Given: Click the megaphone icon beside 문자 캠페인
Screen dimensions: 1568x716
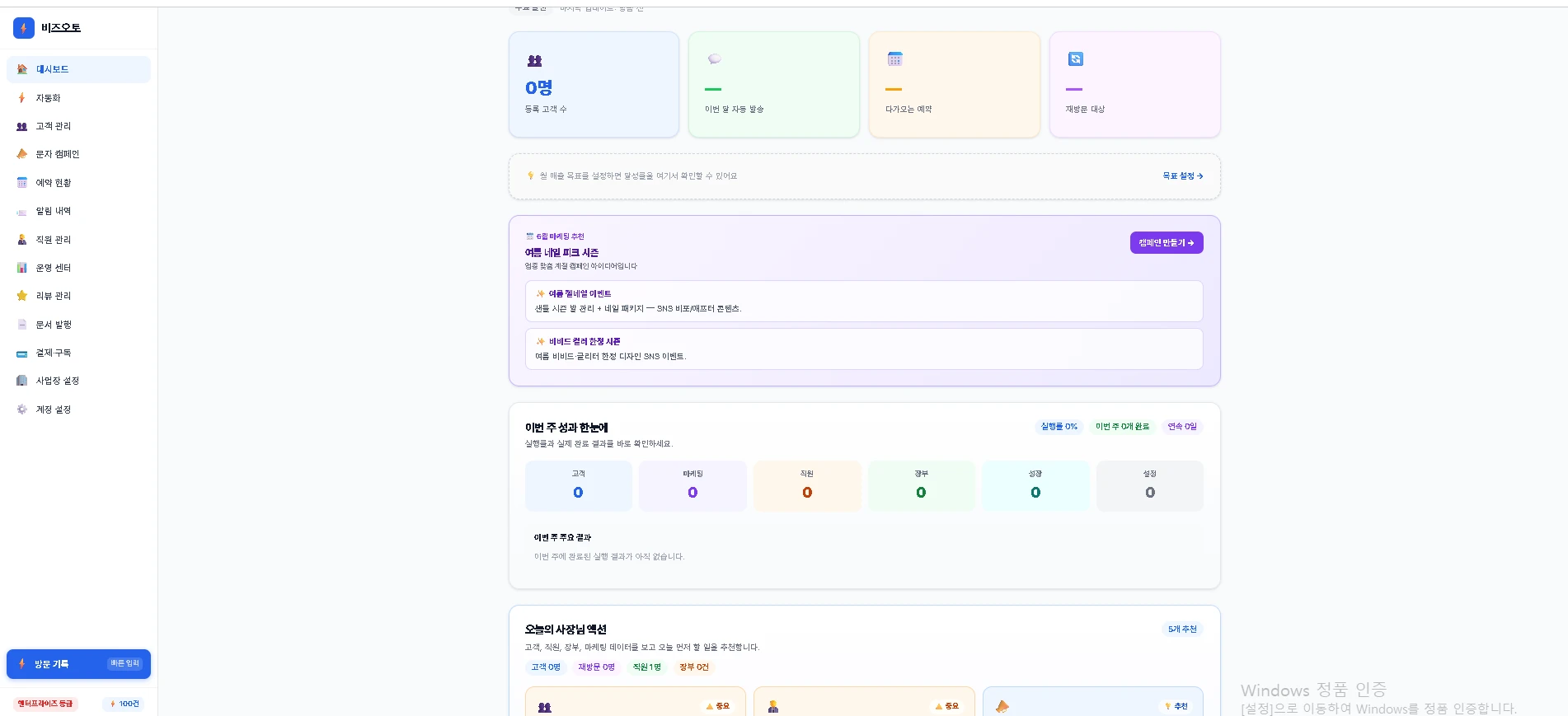Looking at the screenshot, I should pos(22,154).
